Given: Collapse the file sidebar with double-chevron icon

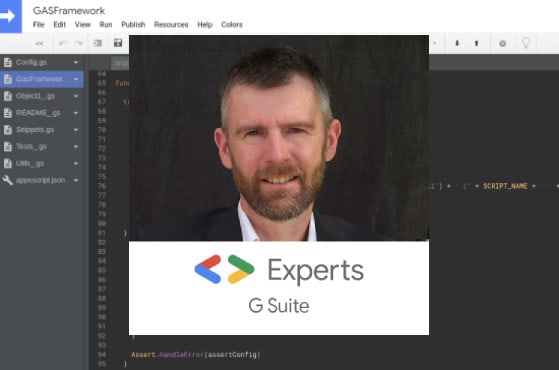Looking at the screenshot, I should tap(39, 43).
